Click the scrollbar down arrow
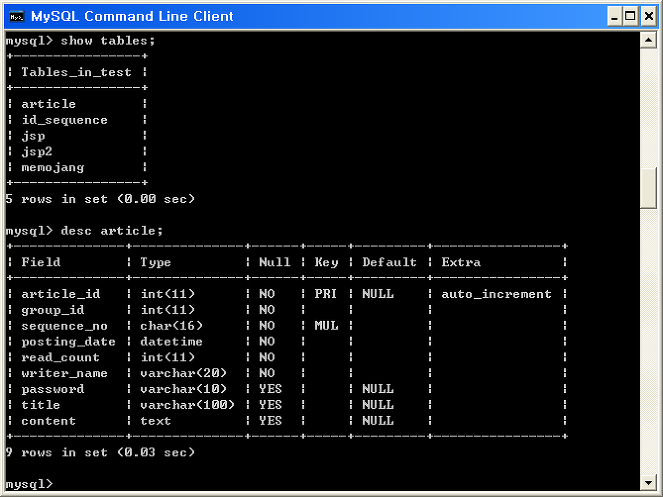663x497 pixels. tap(648, 481)
